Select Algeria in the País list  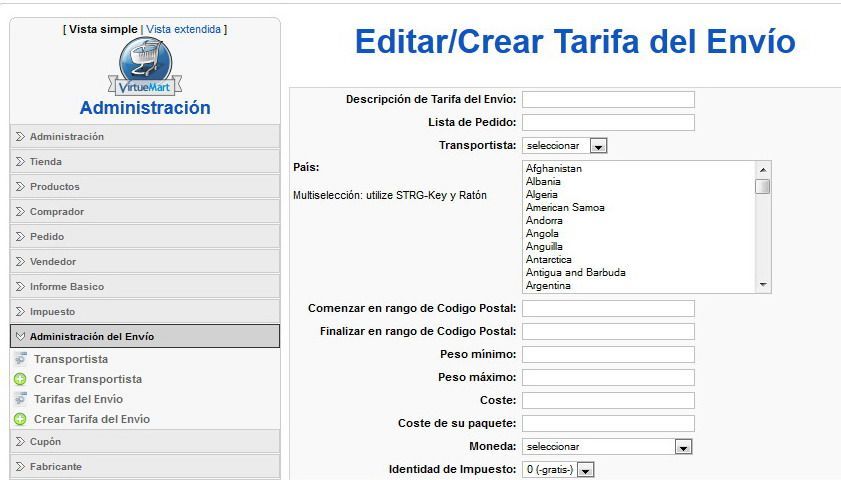tap(542, 194)
